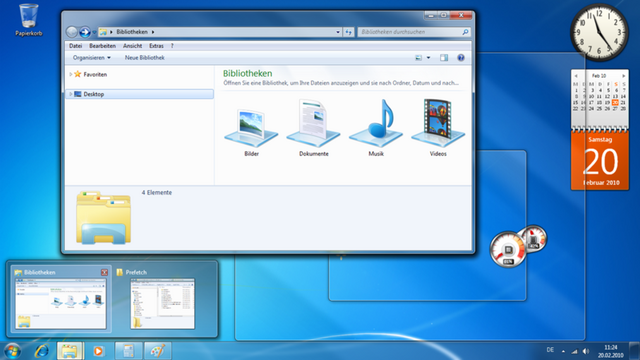Open the Ansicht menu

coord(133,46)
